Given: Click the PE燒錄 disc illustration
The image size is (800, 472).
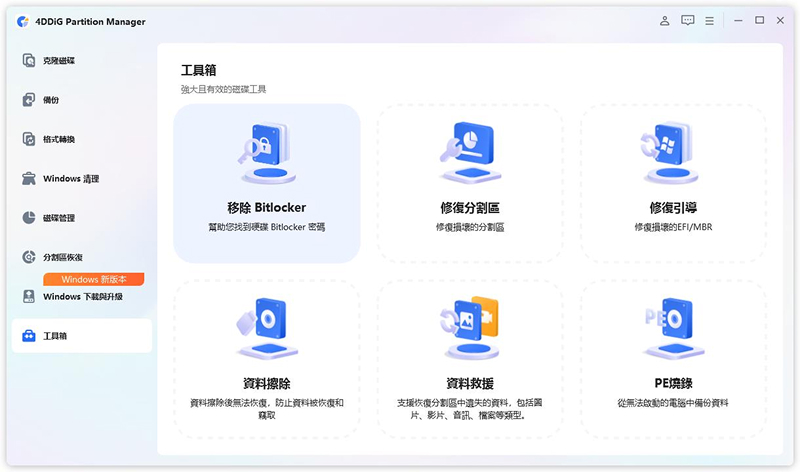Looking at the screenshot, I should 673,329.
